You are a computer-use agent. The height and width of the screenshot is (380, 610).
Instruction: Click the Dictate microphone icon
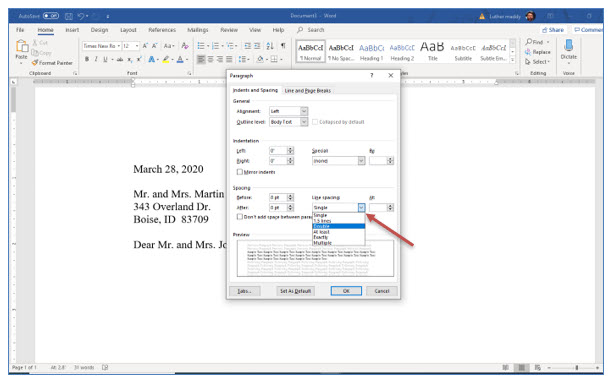point(569,46)
